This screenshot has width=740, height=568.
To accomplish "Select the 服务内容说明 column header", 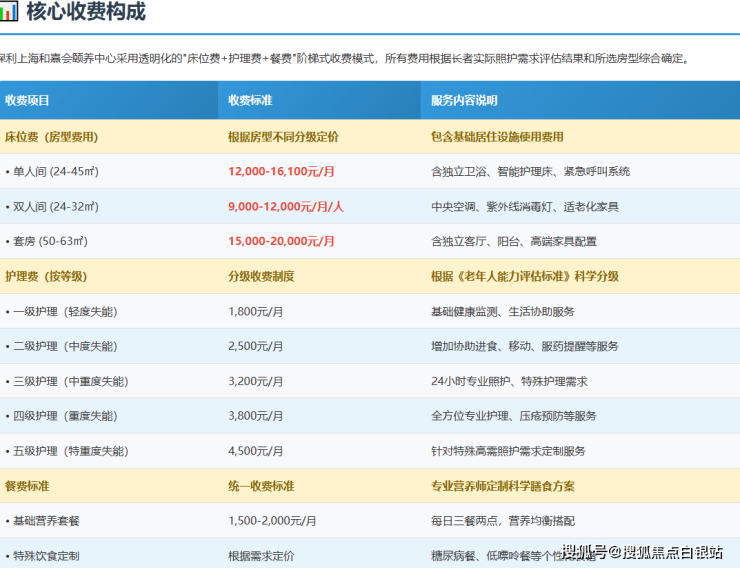I will coord(464,100).
